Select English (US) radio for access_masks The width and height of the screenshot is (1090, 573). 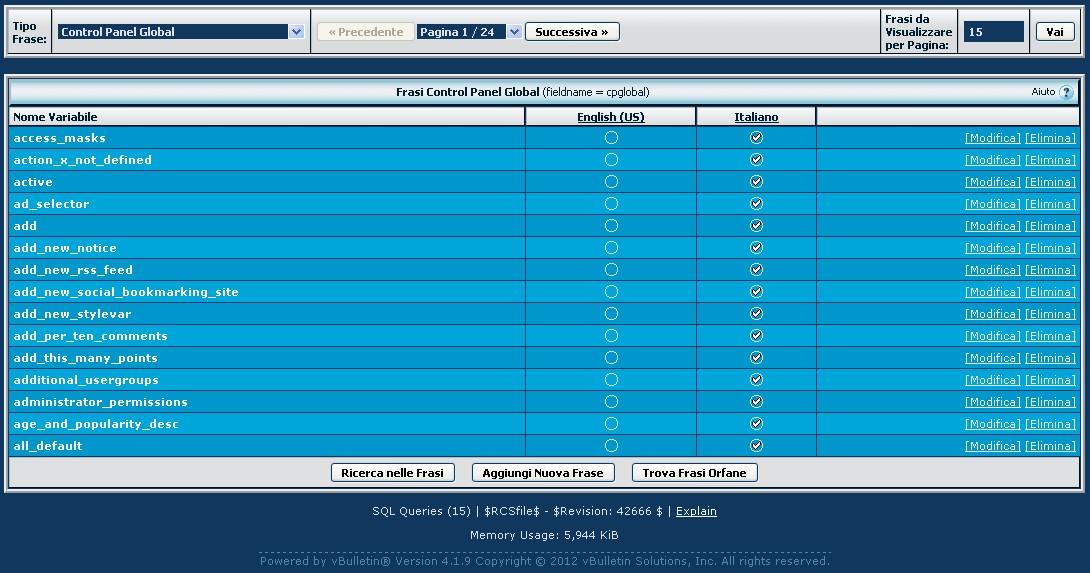coord(611,138)
